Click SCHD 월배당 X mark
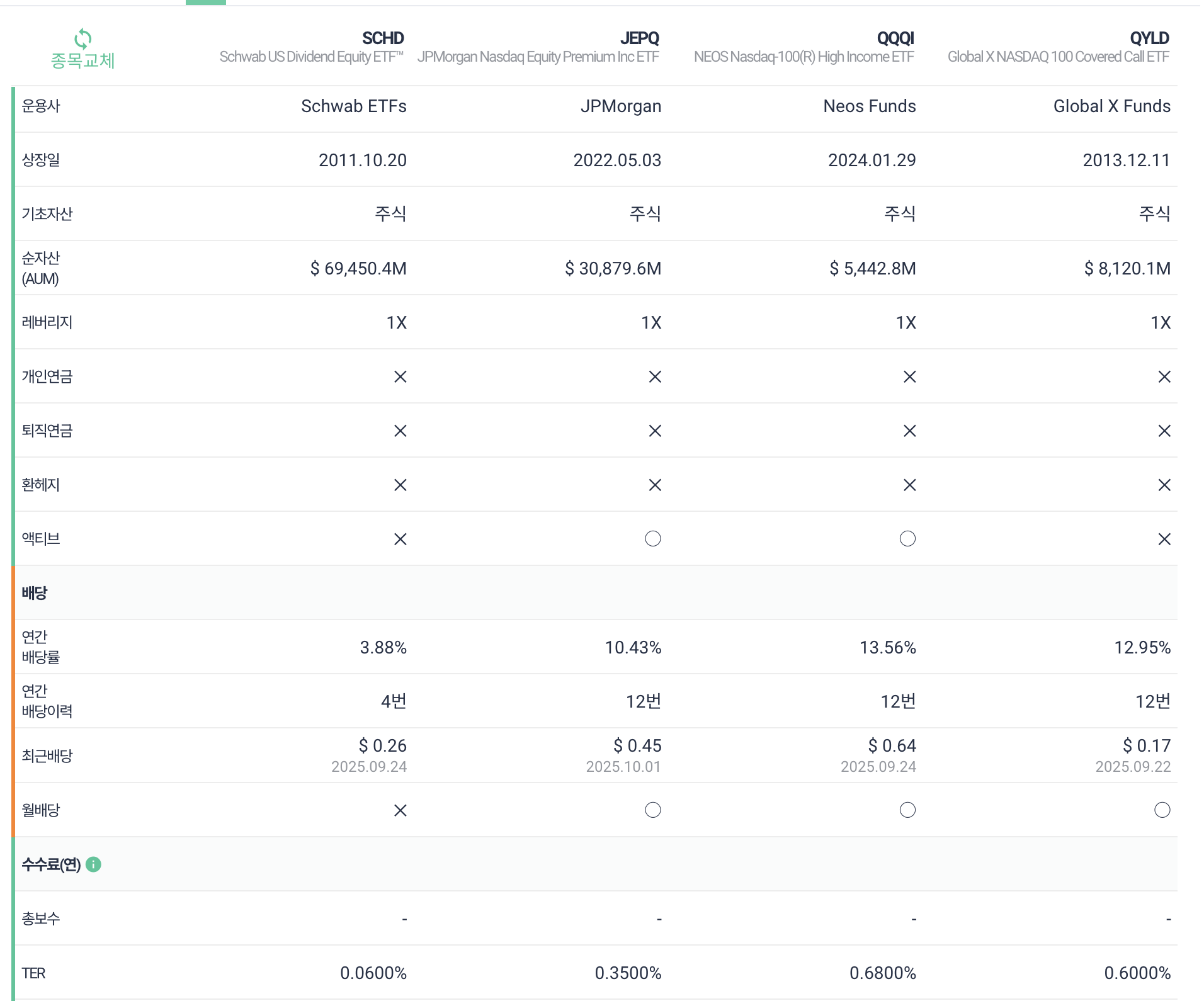 coord(400,810)
